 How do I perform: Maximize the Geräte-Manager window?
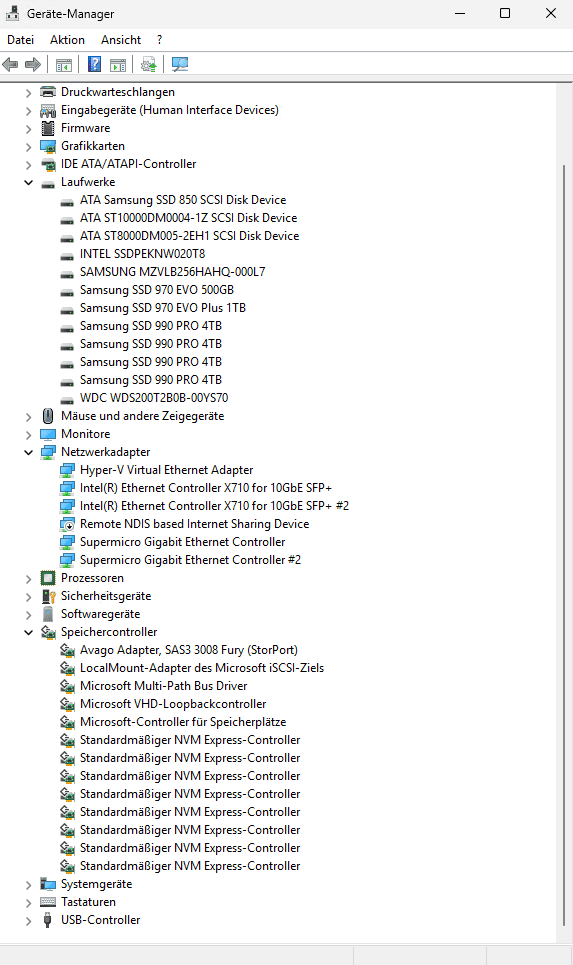coord(505,13)
